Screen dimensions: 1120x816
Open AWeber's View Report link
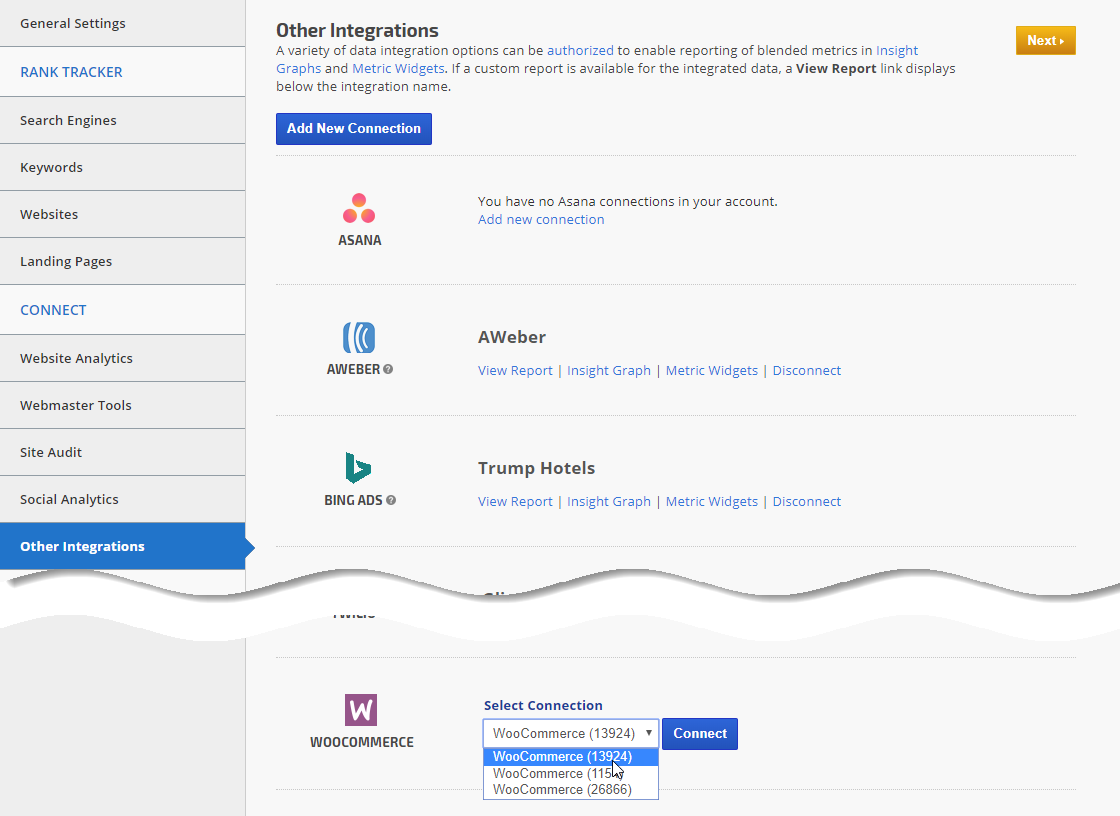[515, 371]
